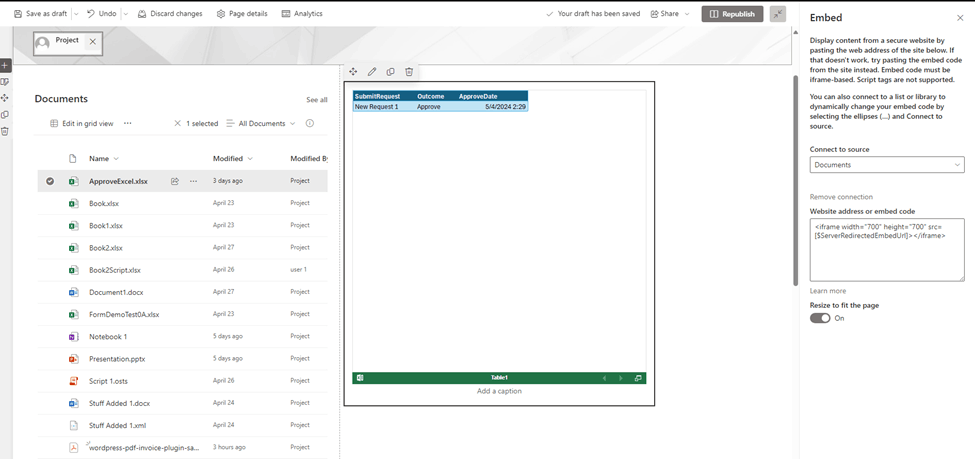Click Edit in grid view
975x459 pixels.
pyautogui.click(x=82, y=123)
